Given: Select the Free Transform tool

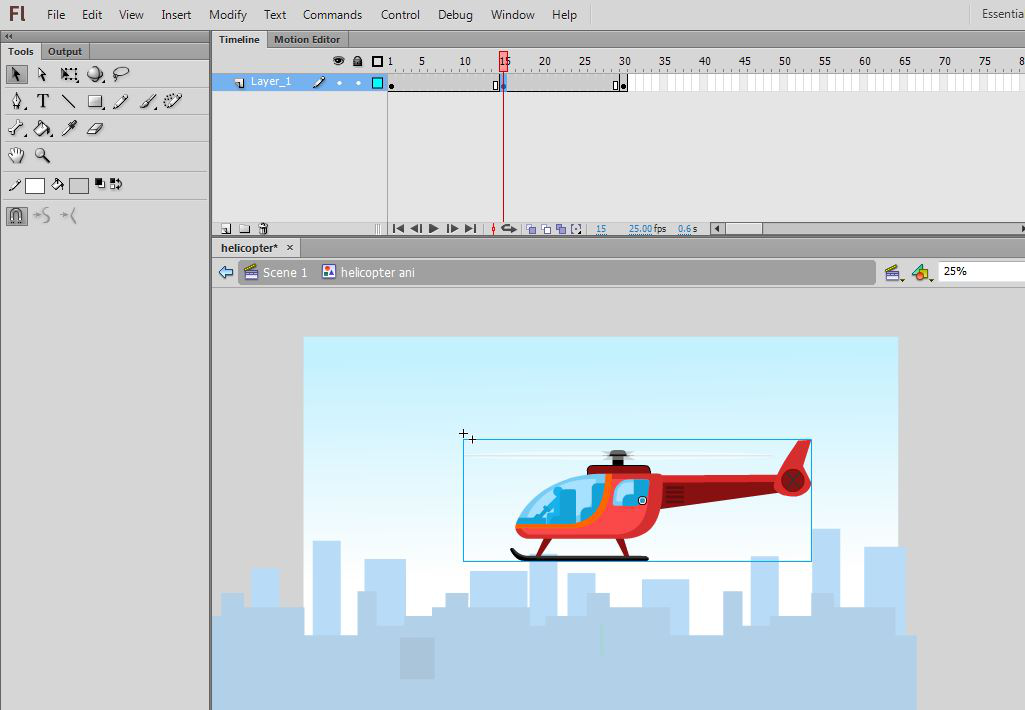Looking at the screenshot, I should [x=69, y=75].
